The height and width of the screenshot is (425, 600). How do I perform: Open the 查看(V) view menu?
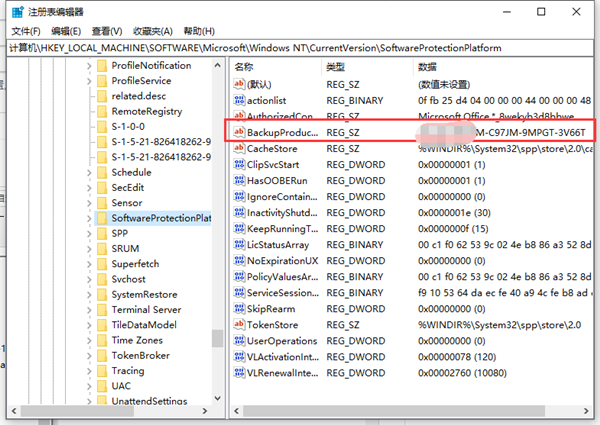pyautogui.click(x=106, y=31)
